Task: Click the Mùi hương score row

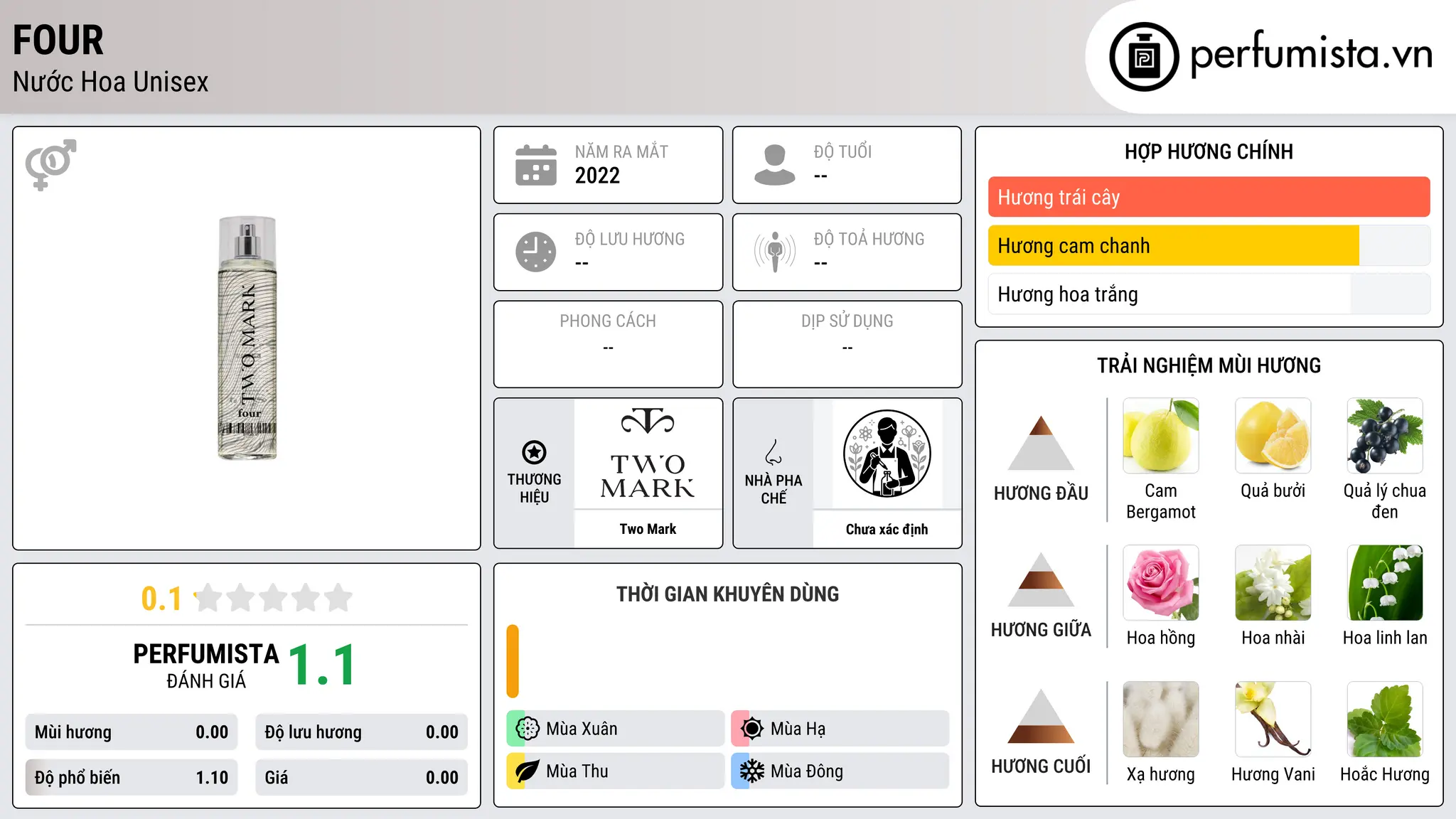Action: (x=132, y=732)
